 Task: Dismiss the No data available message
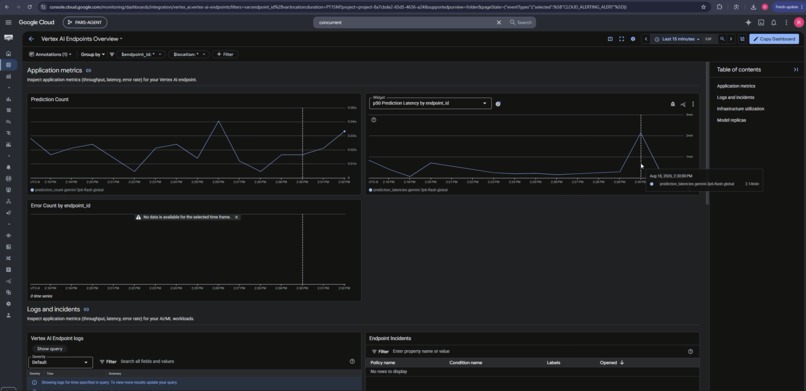tap(236, 217)
